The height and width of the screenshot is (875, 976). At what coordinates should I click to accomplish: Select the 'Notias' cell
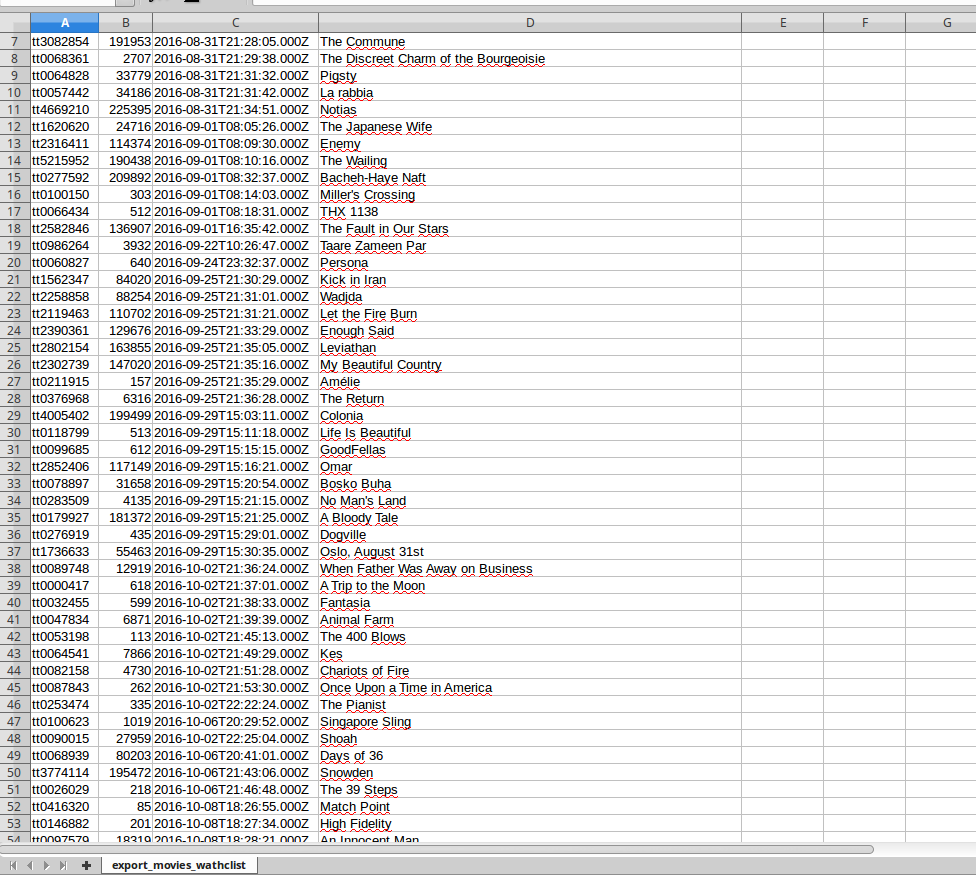pyautogui.click(x=530, y=110)
